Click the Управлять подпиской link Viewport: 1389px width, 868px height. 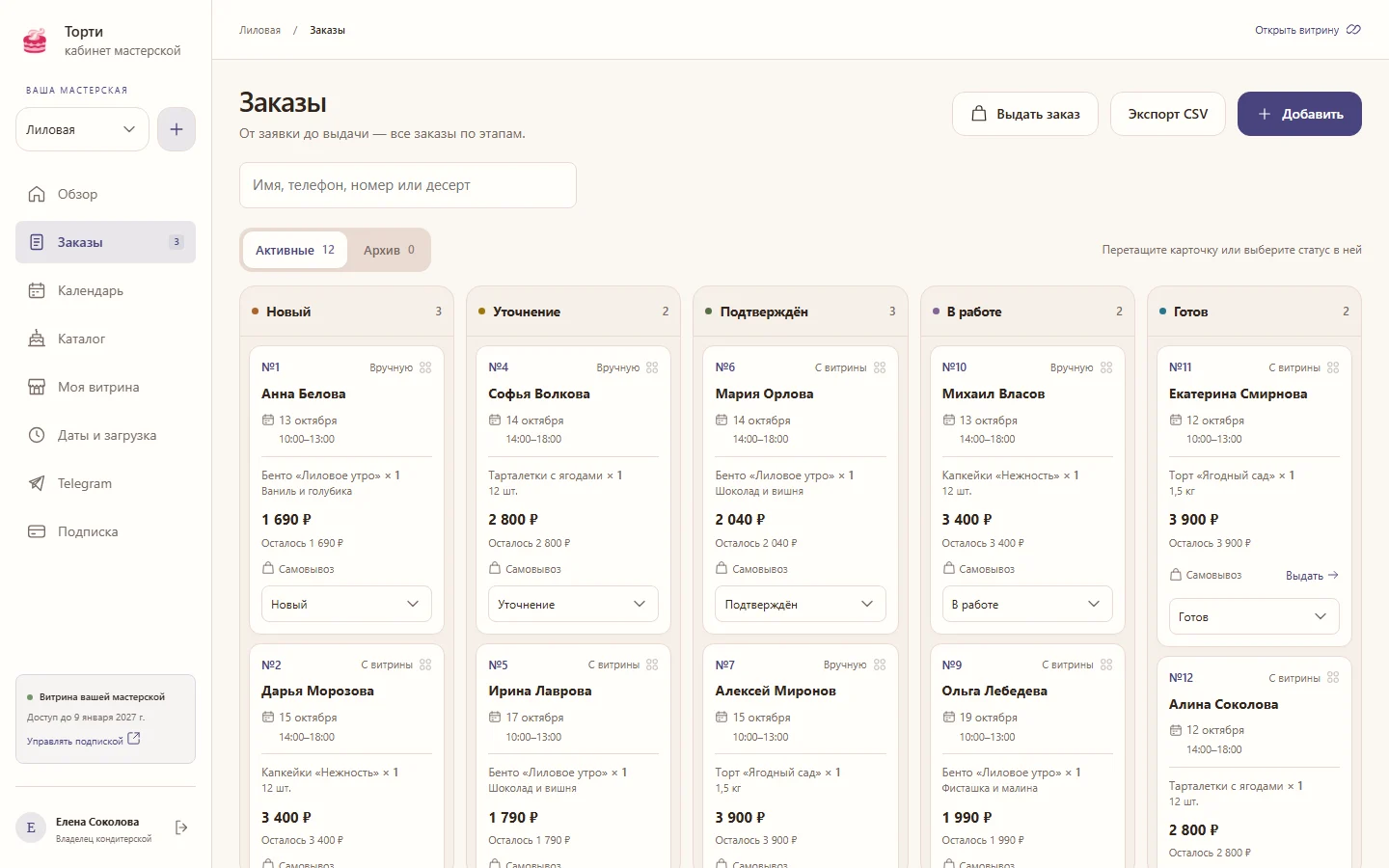(84, 740)
